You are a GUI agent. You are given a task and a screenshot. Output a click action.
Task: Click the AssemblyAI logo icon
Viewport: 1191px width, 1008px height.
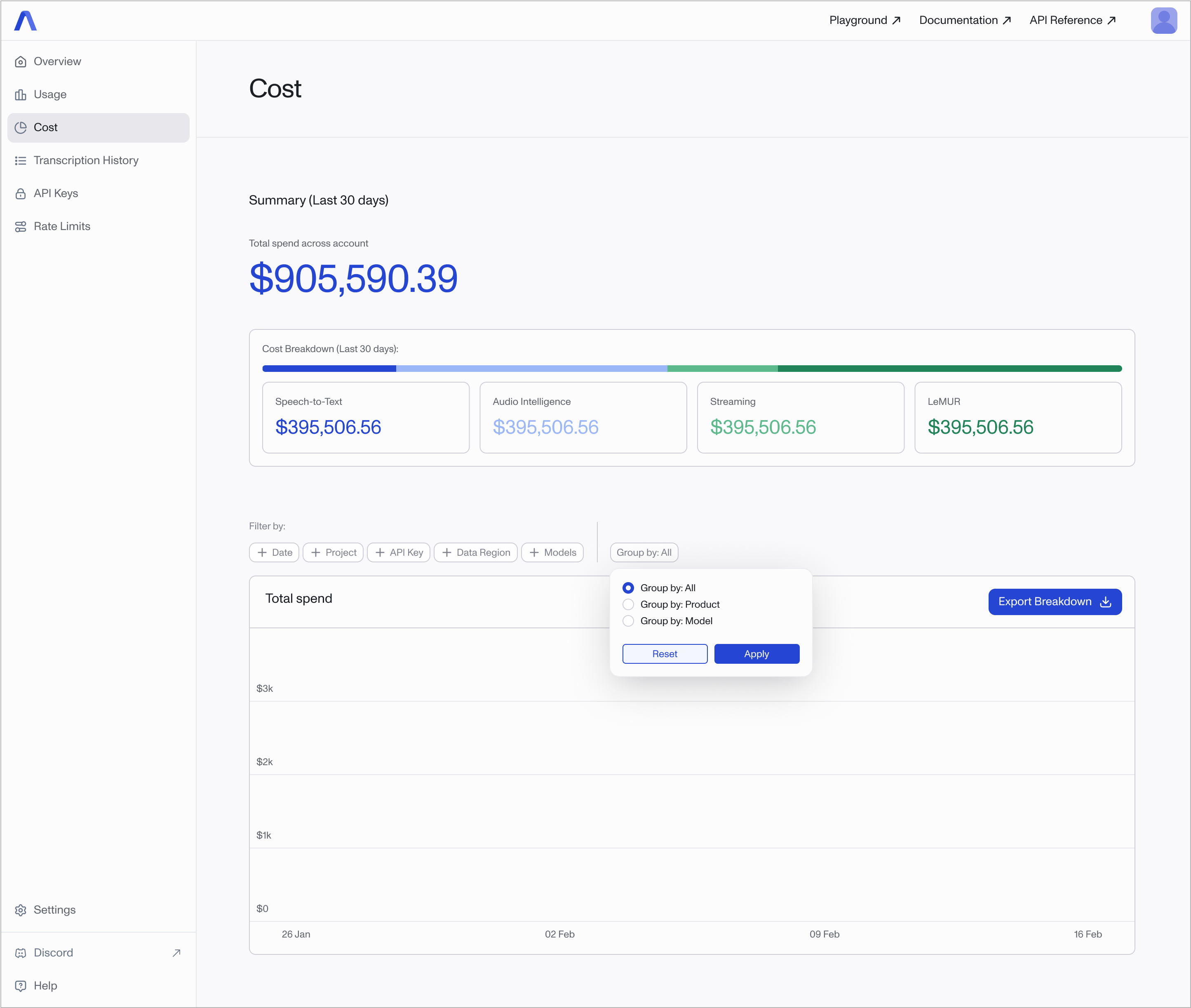pyautogui.click(x=25, y=21)
